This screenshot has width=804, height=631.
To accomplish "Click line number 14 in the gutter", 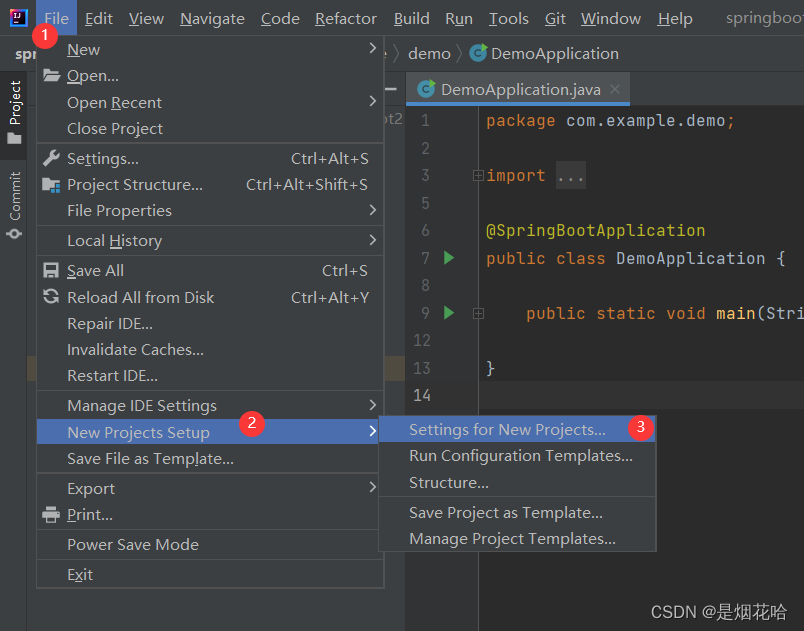I will tap(421, 395).
